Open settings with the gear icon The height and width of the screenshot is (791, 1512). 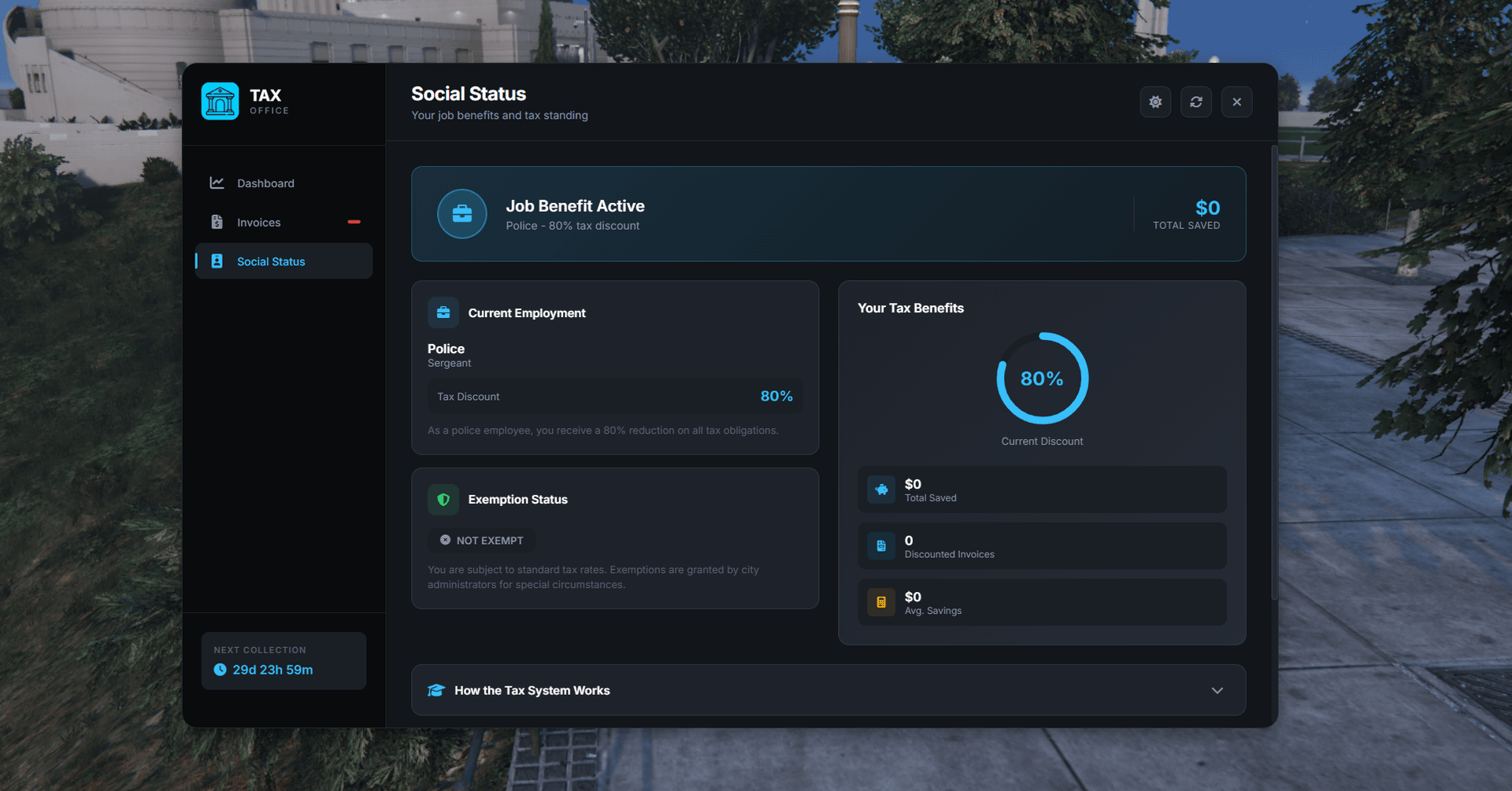(1155, 102)
